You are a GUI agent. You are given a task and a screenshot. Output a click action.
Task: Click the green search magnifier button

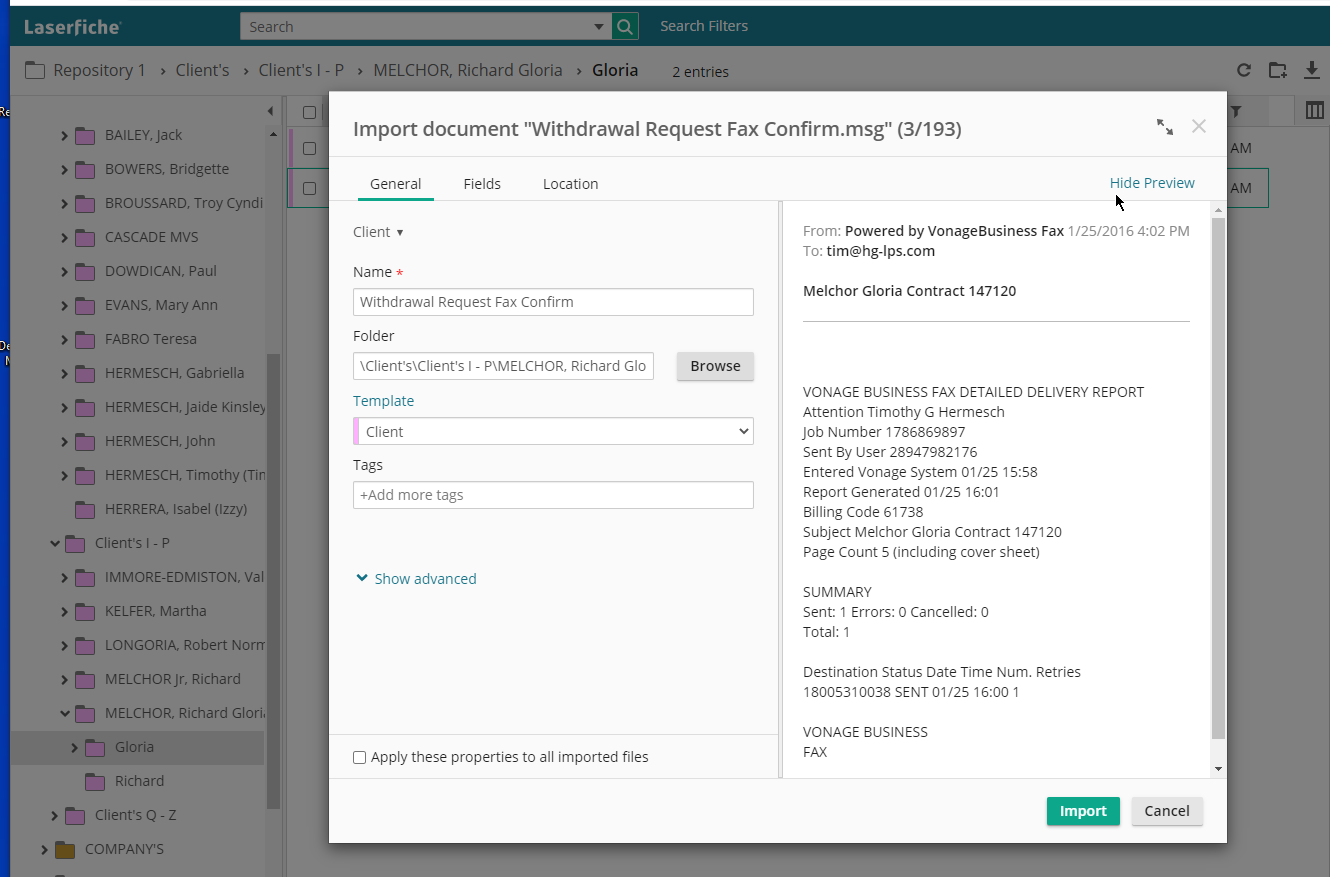pos(625,27)
